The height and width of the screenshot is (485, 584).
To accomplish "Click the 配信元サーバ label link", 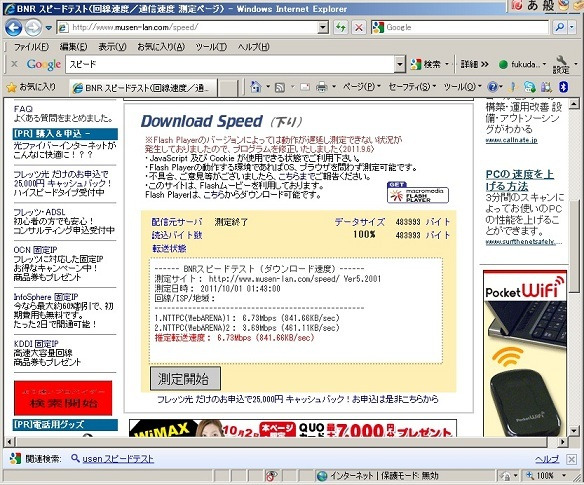I will point(177,222).
